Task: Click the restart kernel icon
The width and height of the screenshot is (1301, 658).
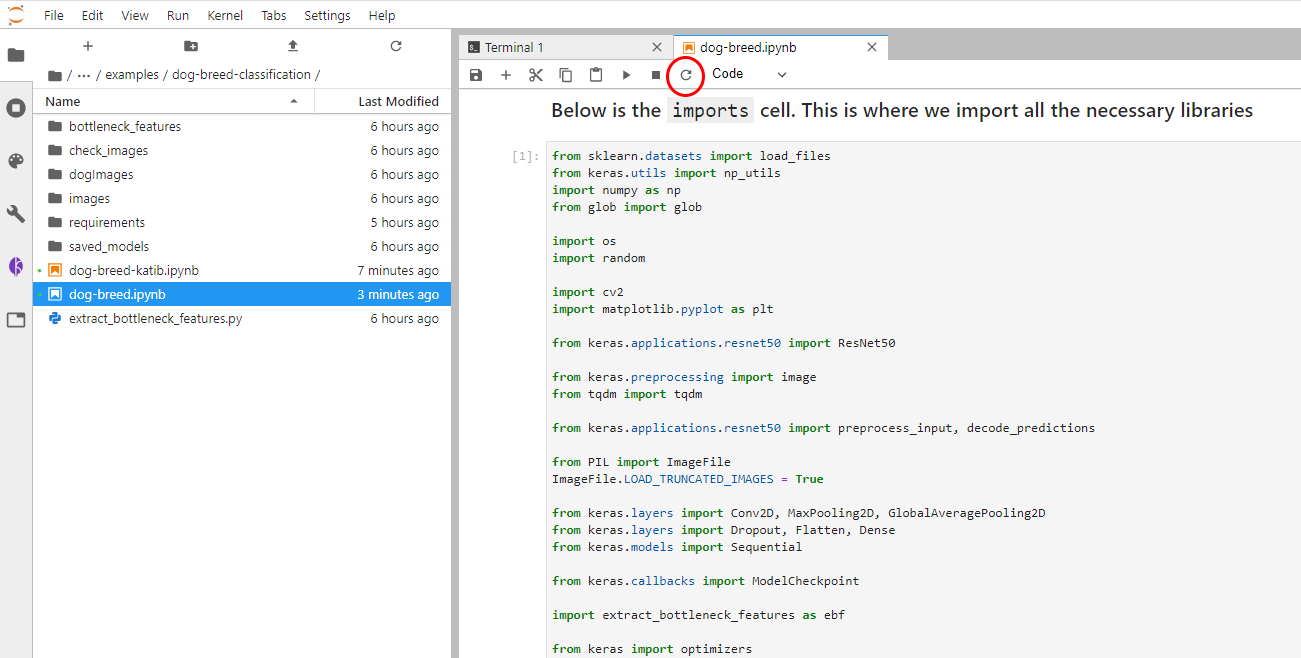Action: point(686,75)
